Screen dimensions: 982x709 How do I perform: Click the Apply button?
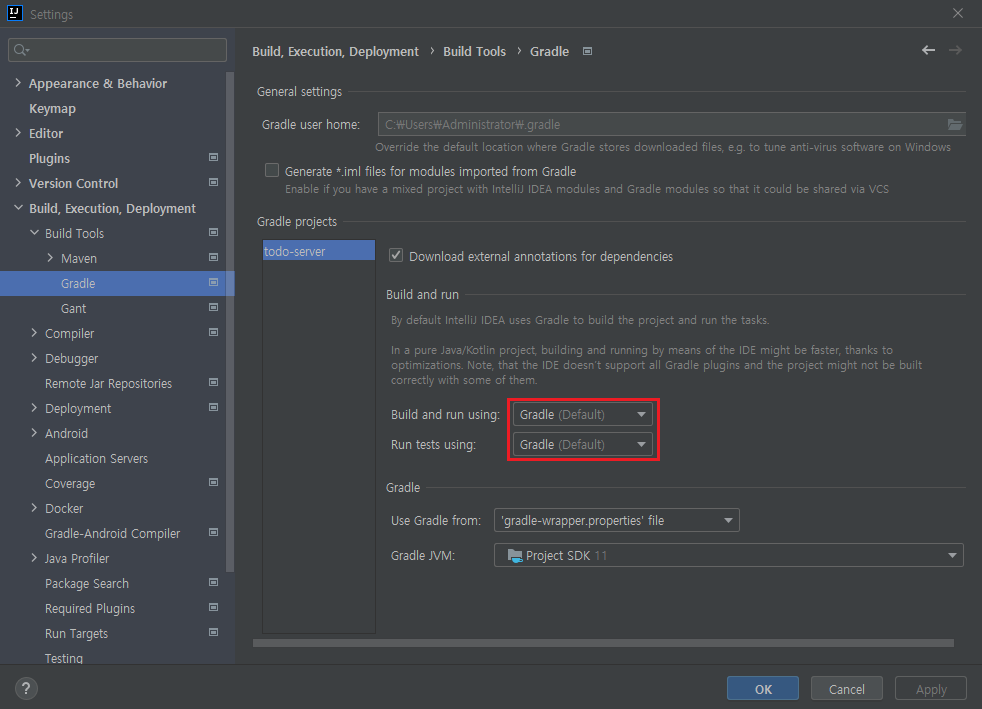[931, 689]
